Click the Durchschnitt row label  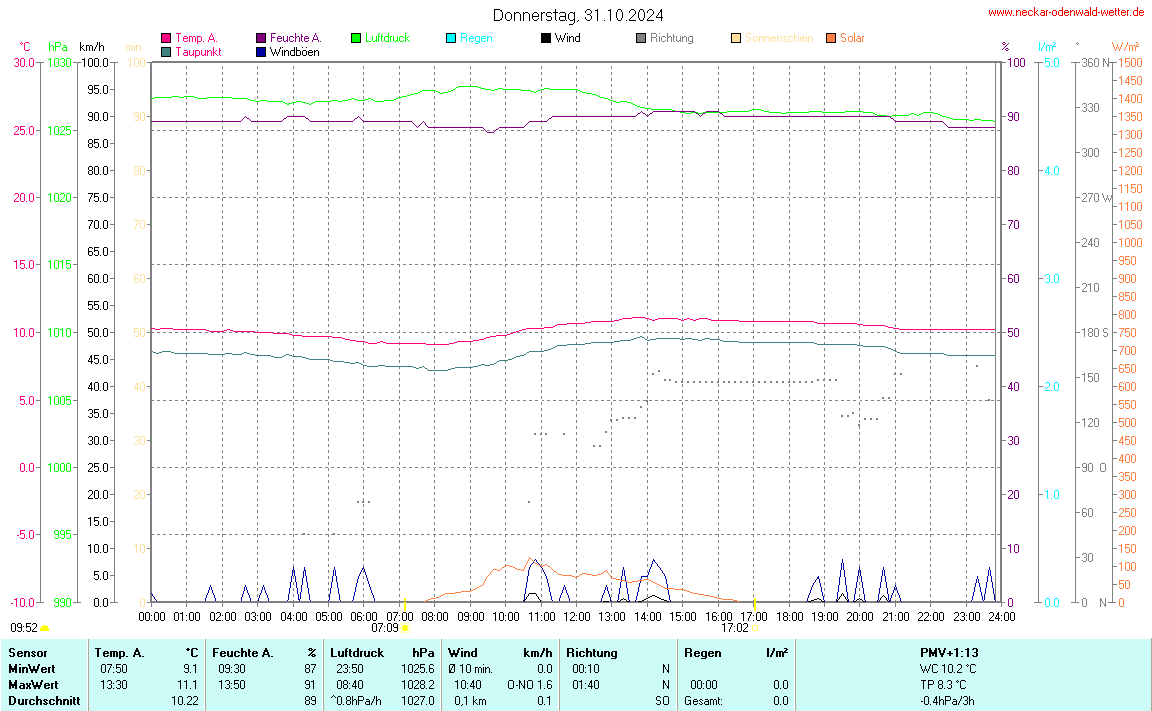43,701
